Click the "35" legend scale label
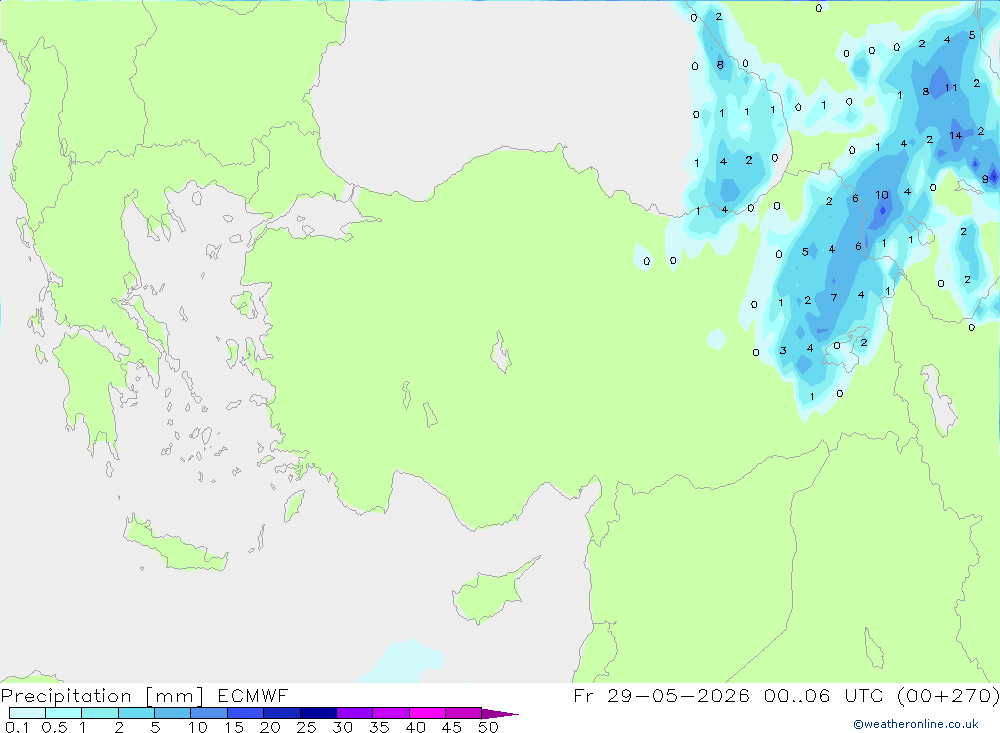 point(379,727)
